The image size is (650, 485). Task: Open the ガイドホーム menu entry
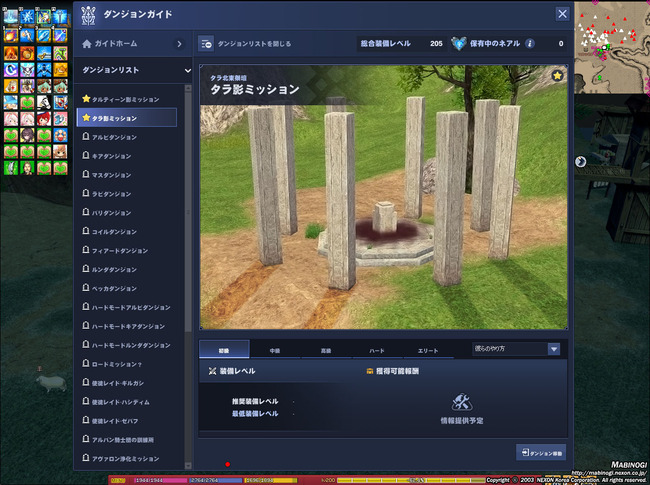click(132, 44)
